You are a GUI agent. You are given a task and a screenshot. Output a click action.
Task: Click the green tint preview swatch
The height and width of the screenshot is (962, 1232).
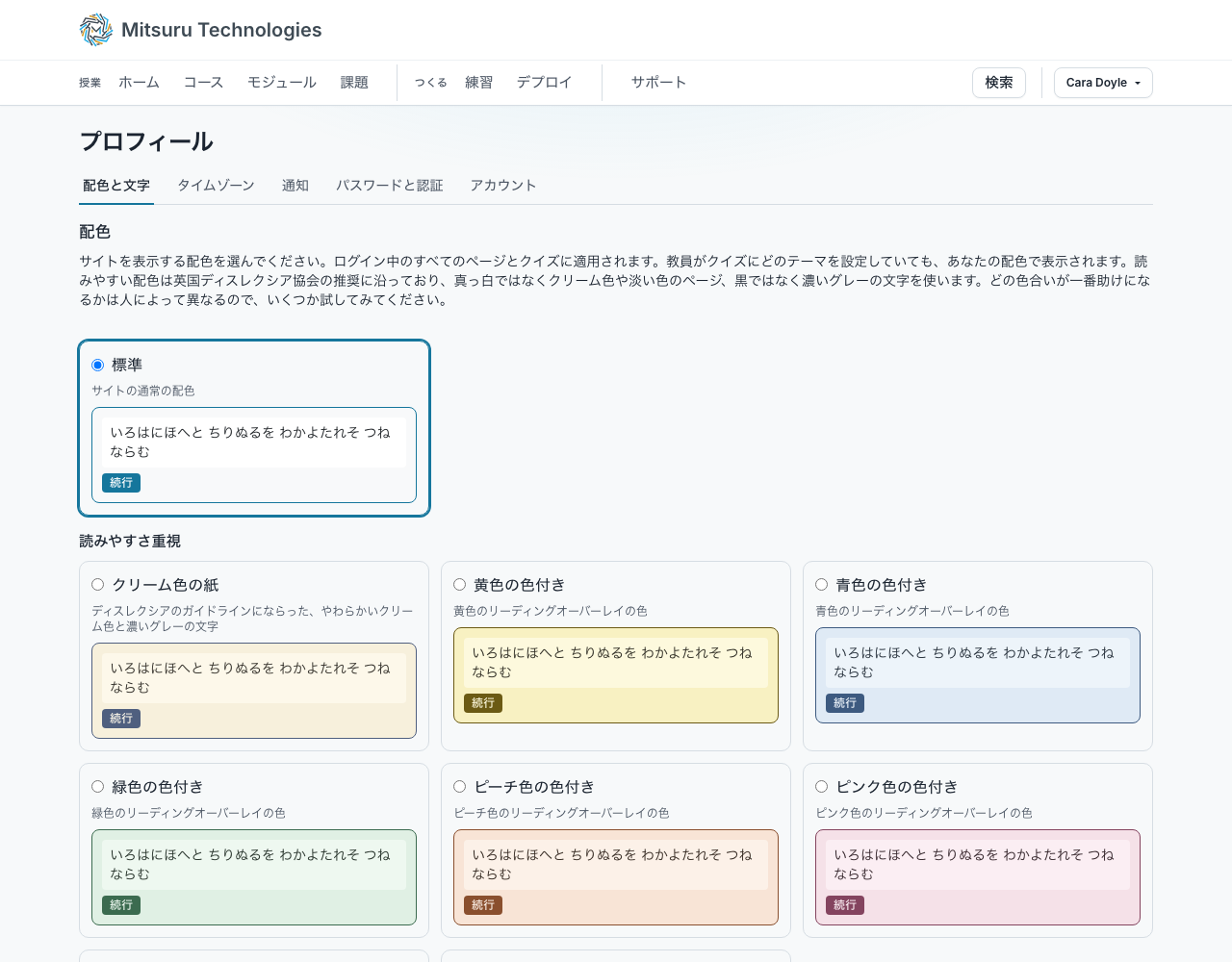point(254,877)
